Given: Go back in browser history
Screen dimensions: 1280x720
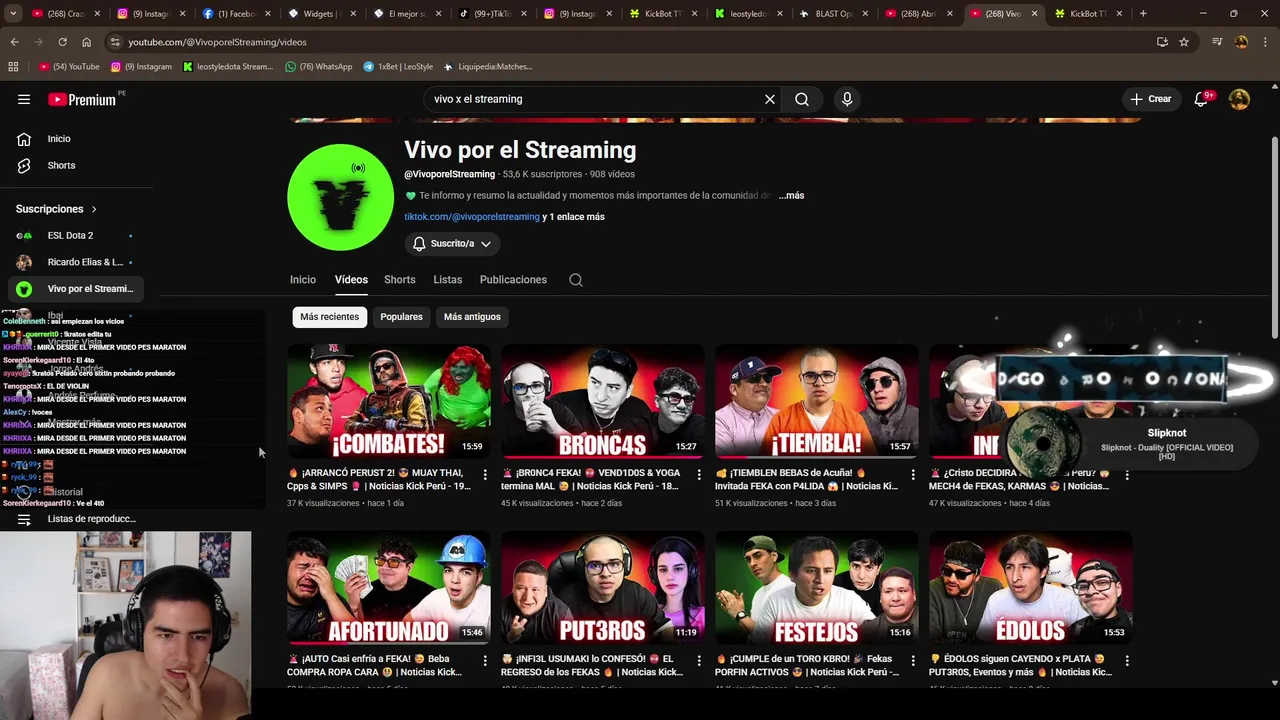Looking at the screenshot, I should pos(14,42).
